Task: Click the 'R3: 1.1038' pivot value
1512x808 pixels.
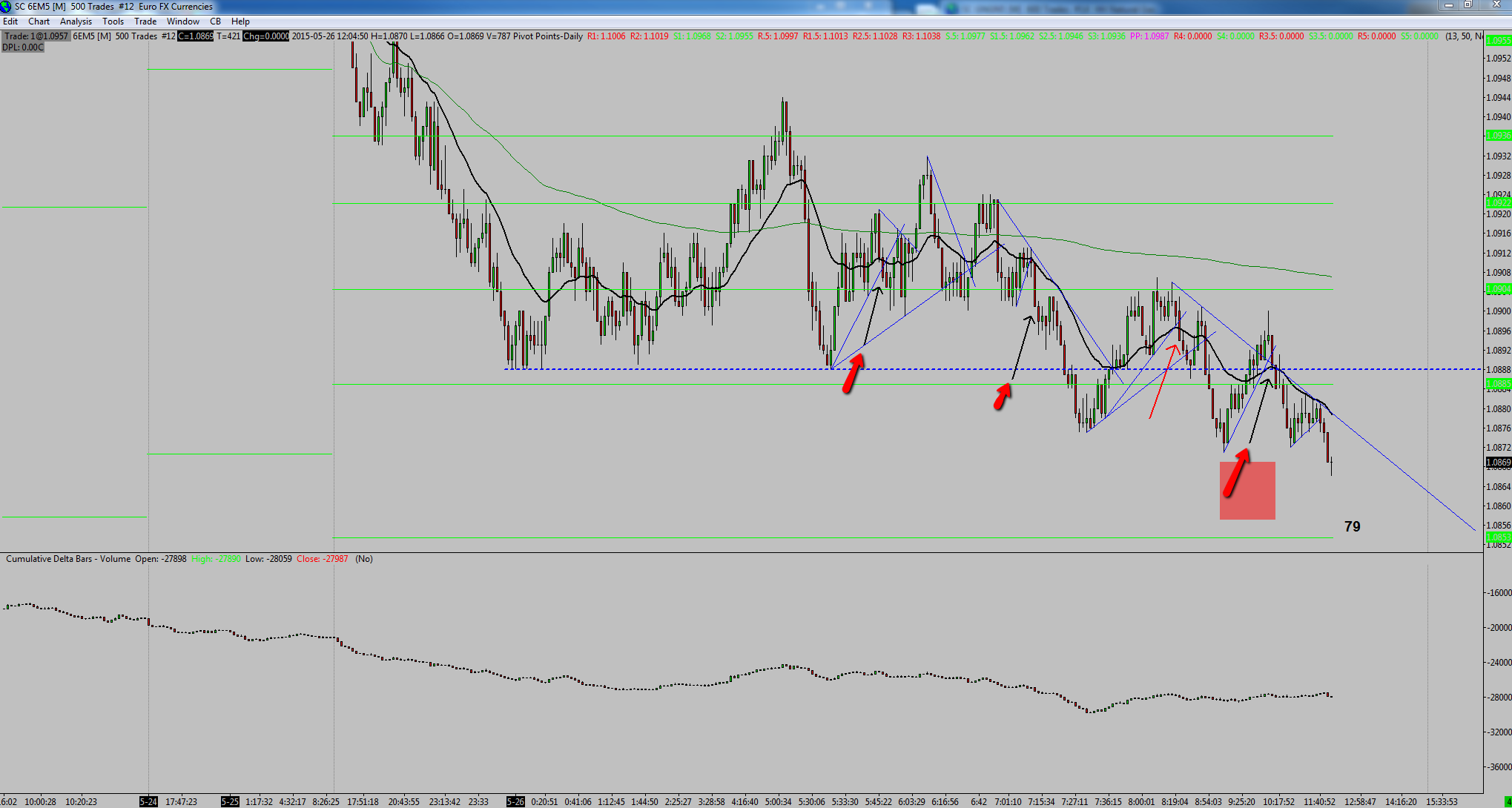Action: click(x=922, y=36)
